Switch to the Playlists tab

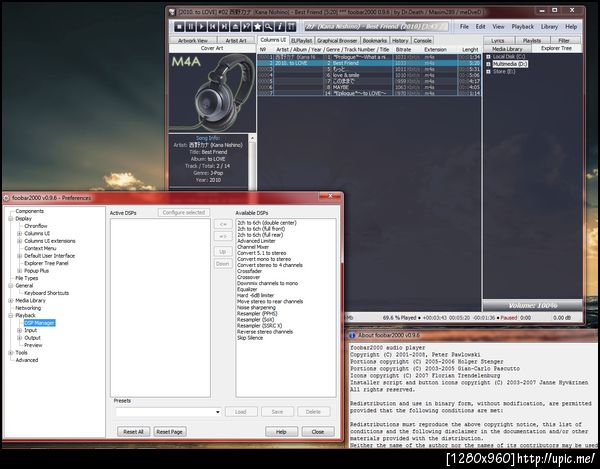[532, 41]
